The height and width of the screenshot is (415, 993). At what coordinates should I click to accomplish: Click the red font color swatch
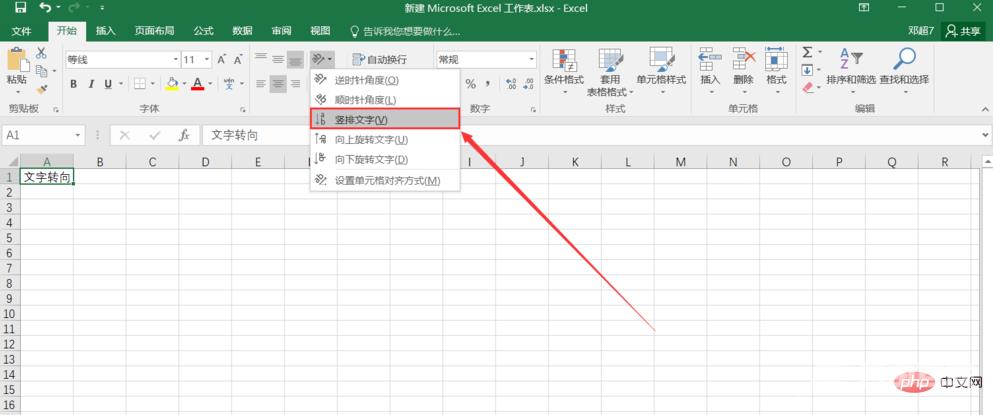[x=197, y=84]
